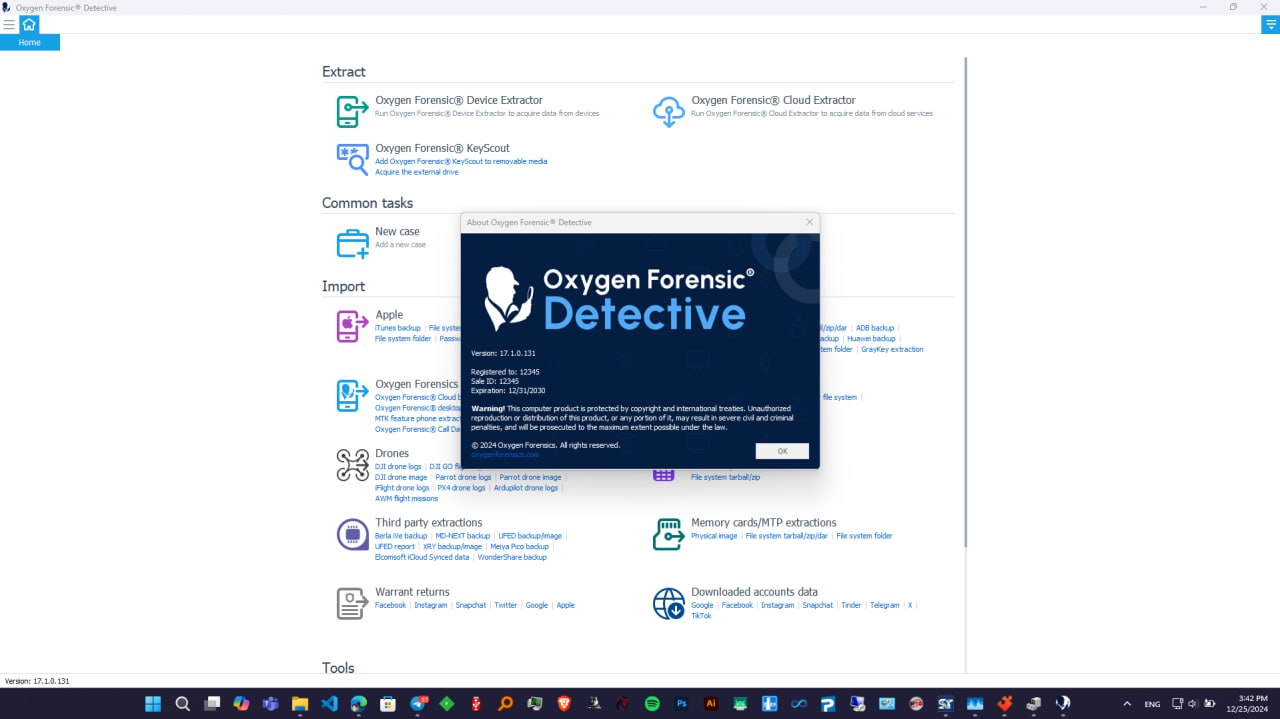The image size is (1280, 719).
Task: Click Facebook under Warrant returns
Action: coord(391,605)
